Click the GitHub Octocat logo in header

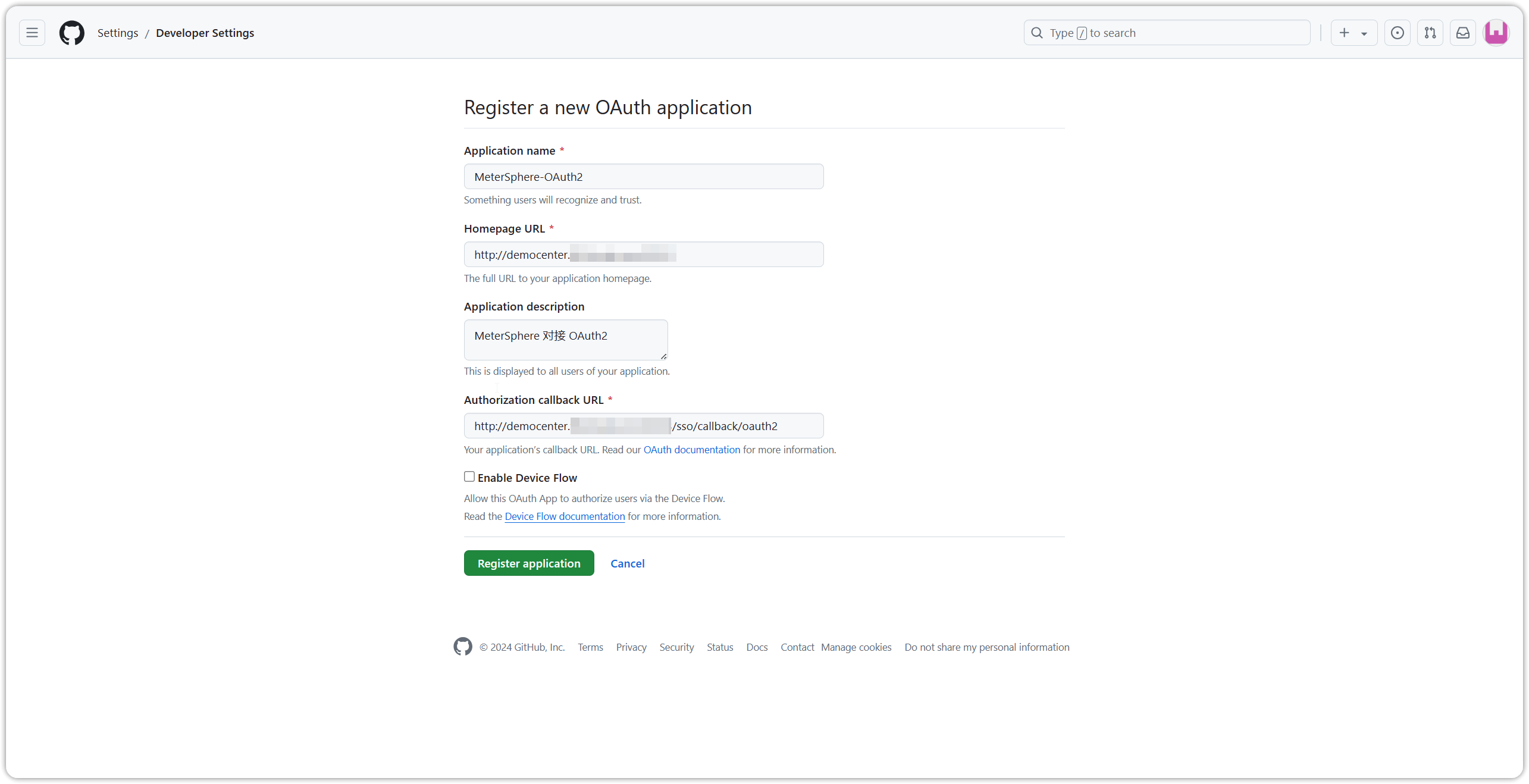pyautogui.click(x=71, y=33)
